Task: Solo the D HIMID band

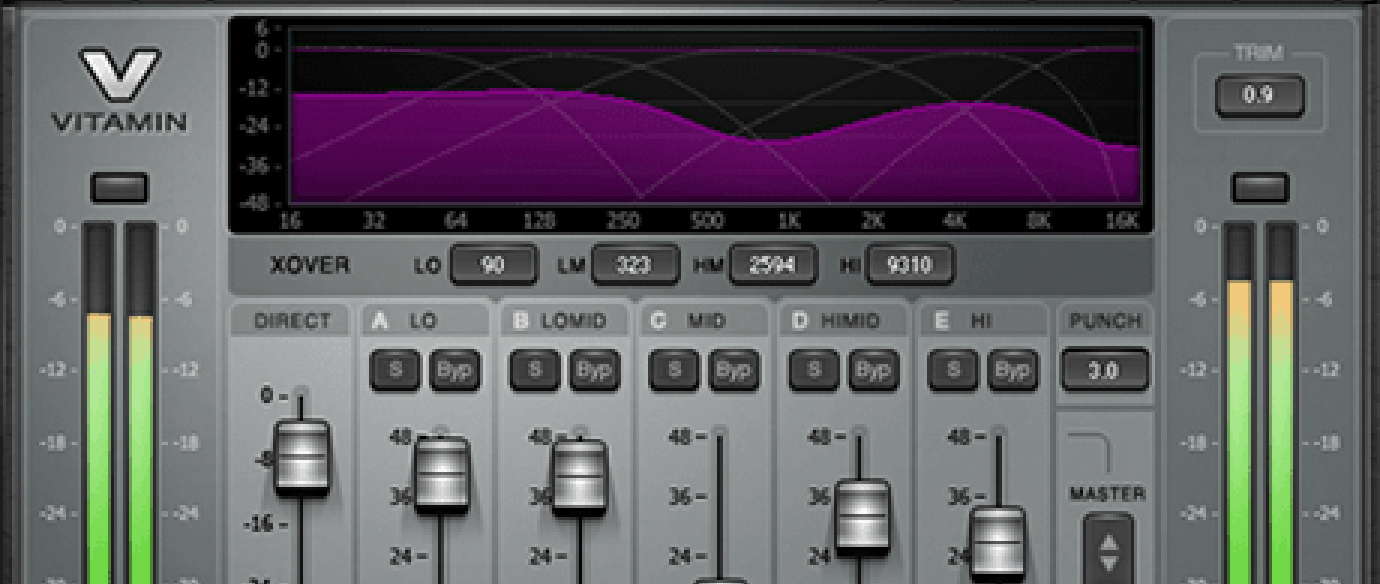Action: click(x=814, y=370)
